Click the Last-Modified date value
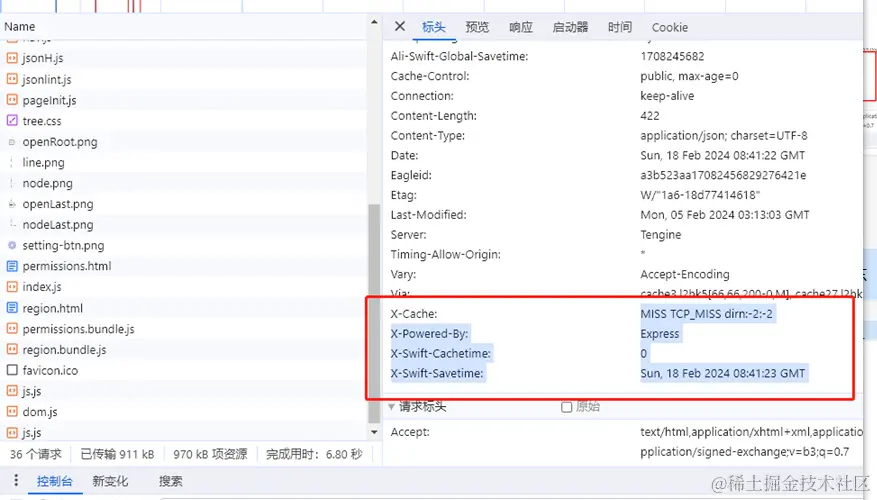Screen dimensions: 877x500 pyautogui.click(x=725, y=215)
